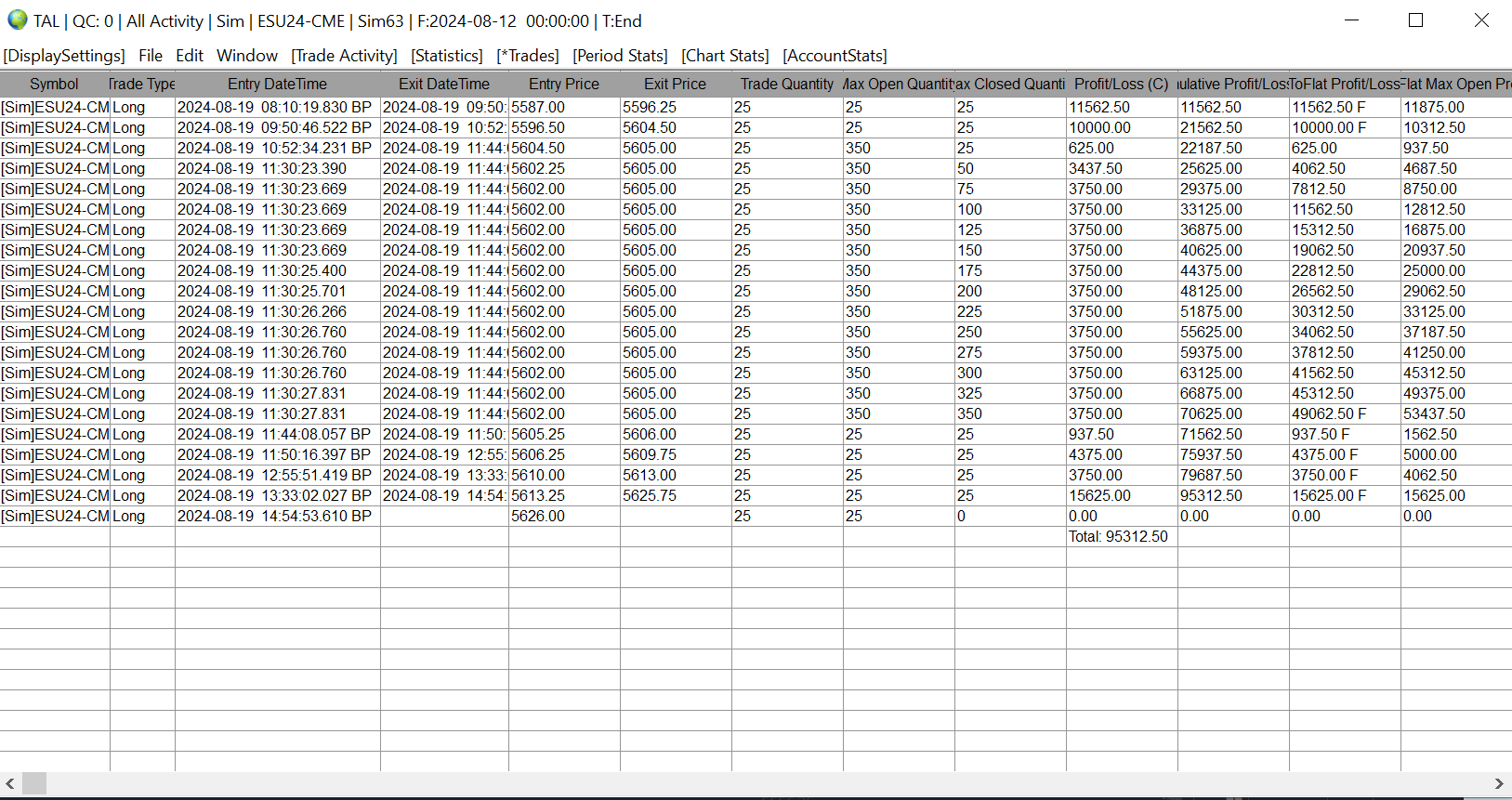
Task: Click the Max Open Quantity column header
Action: (899, 84)
